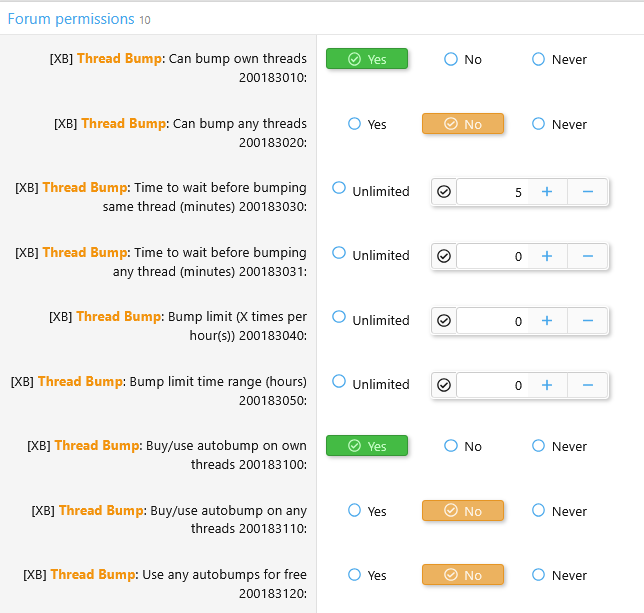The width and height of the screenshot is (644, 613).
Task: Decrease bump limit time range hours
Action: coord(588,385)
